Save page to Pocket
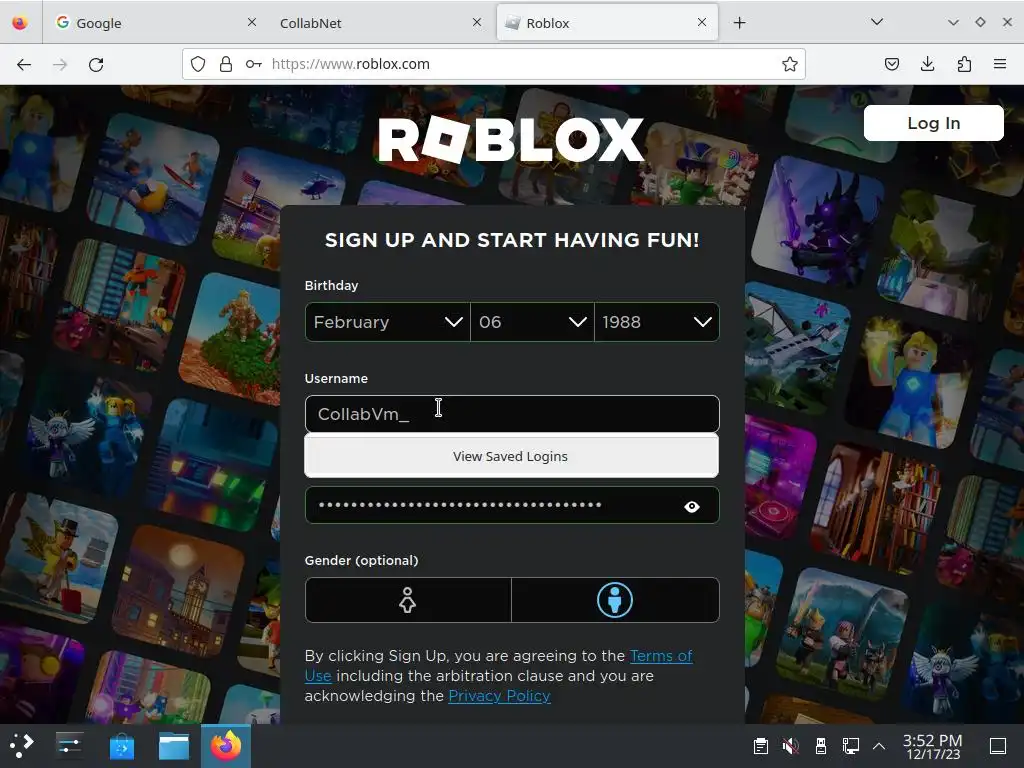Image resolution: width=1024 pixels, height=768 pixels. pos(891,64)
